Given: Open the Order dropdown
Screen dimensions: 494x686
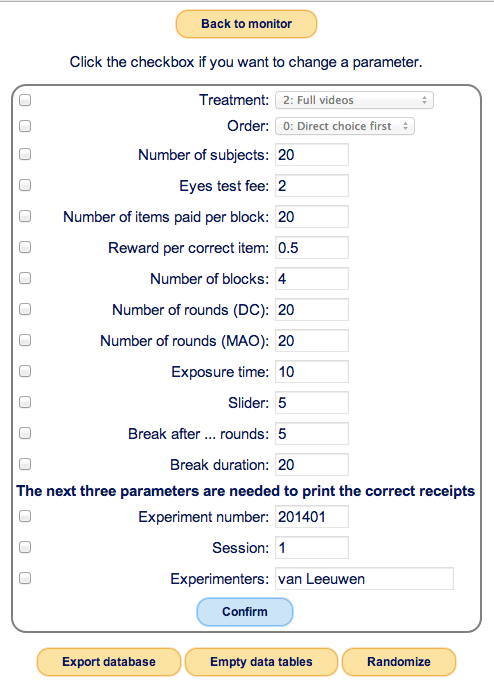Looking at the screenshot, I should pos(344,126).
